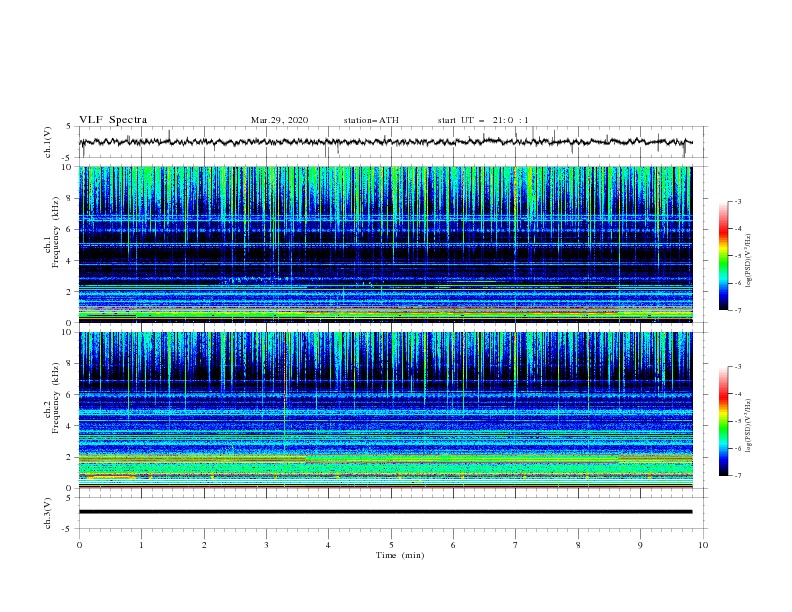792x612 pixels.
Task: Click the time axis tick label "7"
Action: point(516,545)
